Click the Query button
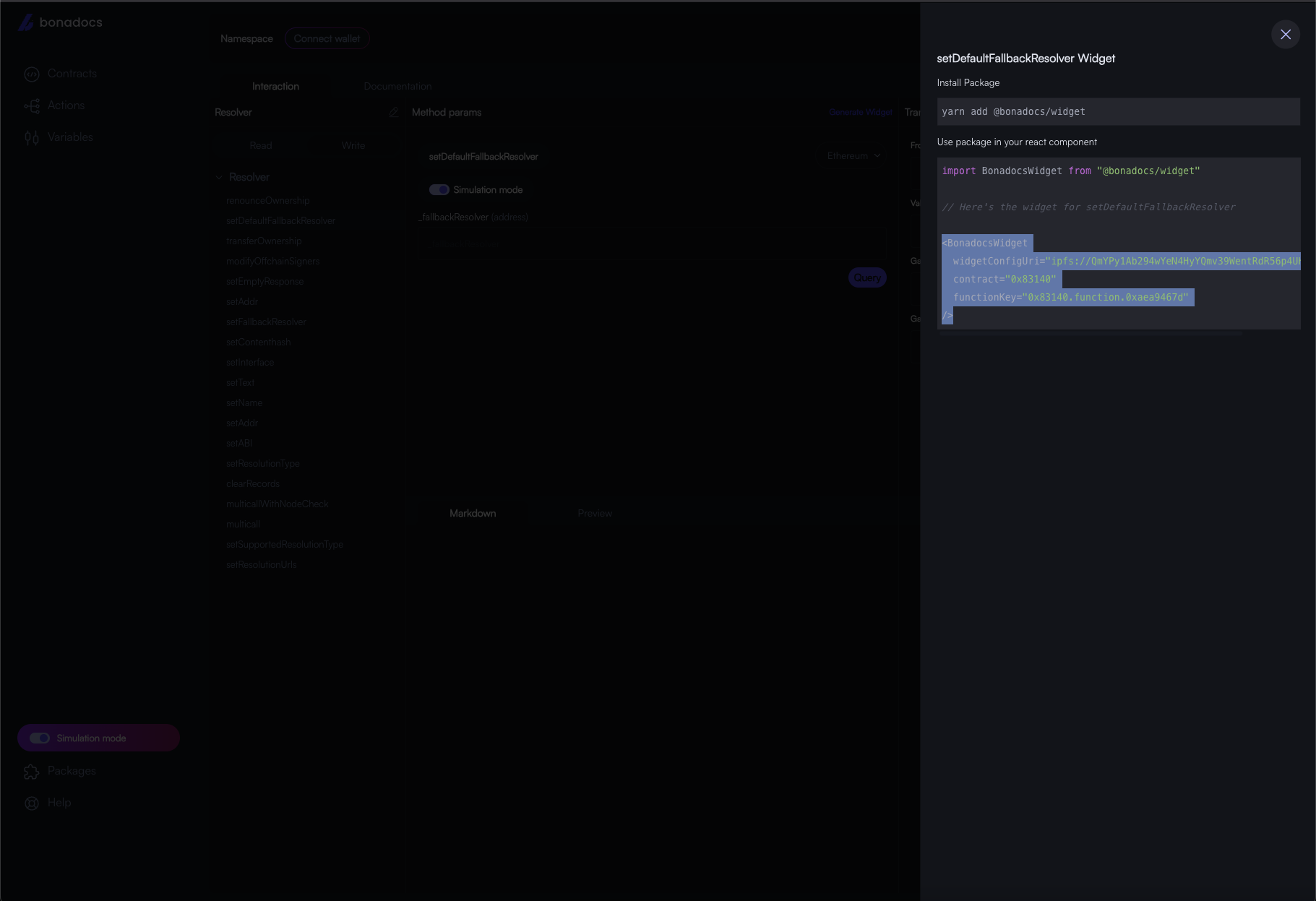Viewport: 1316px width, 901px height. click(867, 277)
